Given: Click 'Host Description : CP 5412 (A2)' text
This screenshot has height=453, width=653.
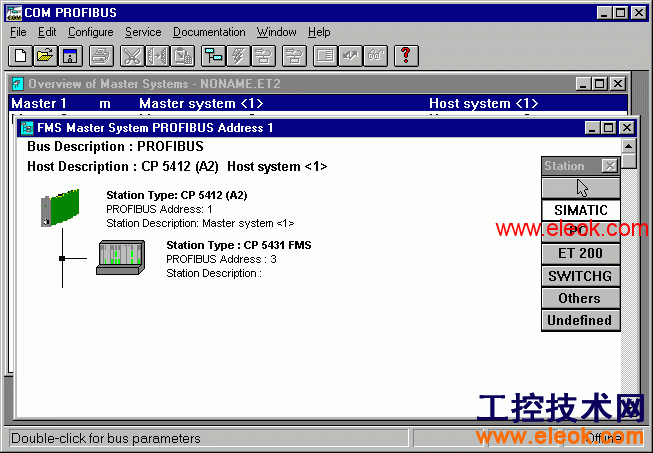Looking at the screenshot, I should click(123, 167).
